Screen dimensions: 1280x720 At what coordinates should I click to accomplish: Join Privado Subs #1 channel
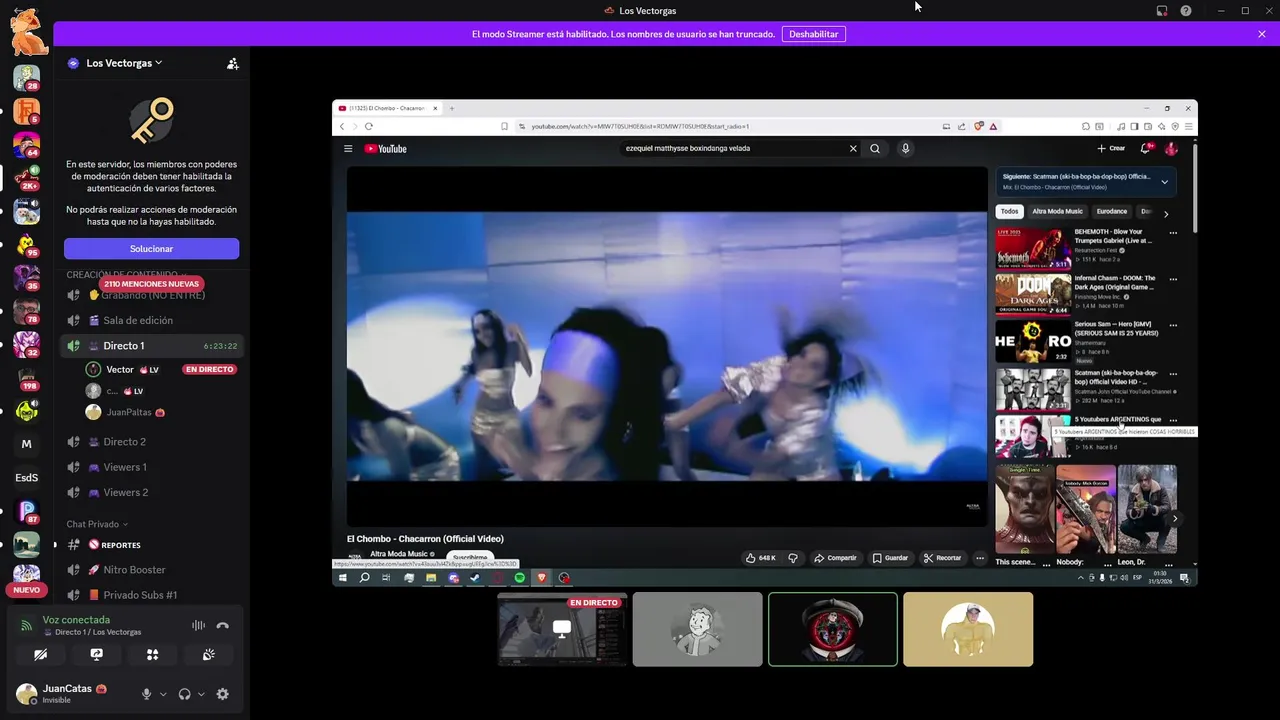140,595
